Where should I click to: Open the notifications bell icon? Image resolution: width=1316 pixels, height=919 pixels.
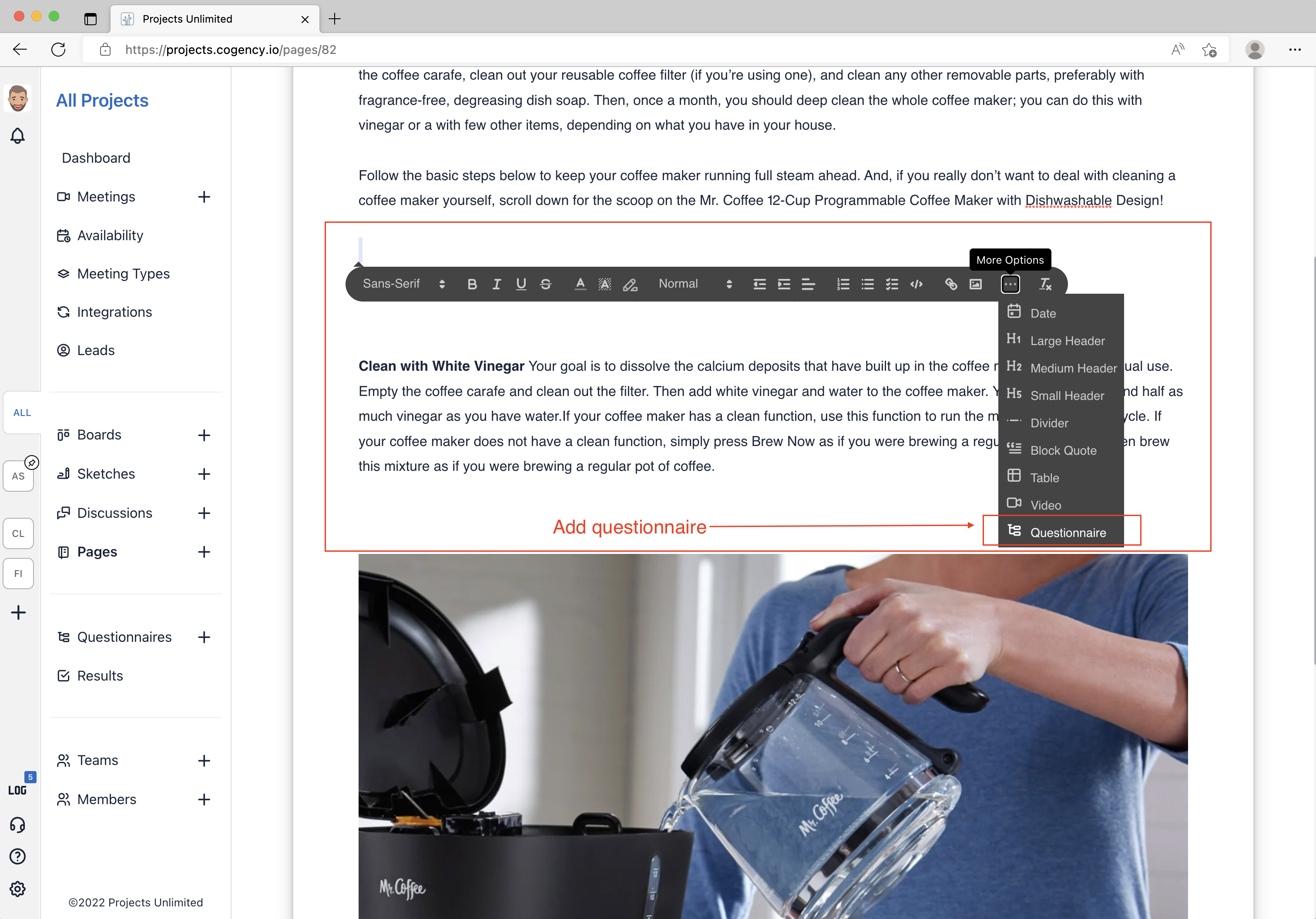(18, 136)
